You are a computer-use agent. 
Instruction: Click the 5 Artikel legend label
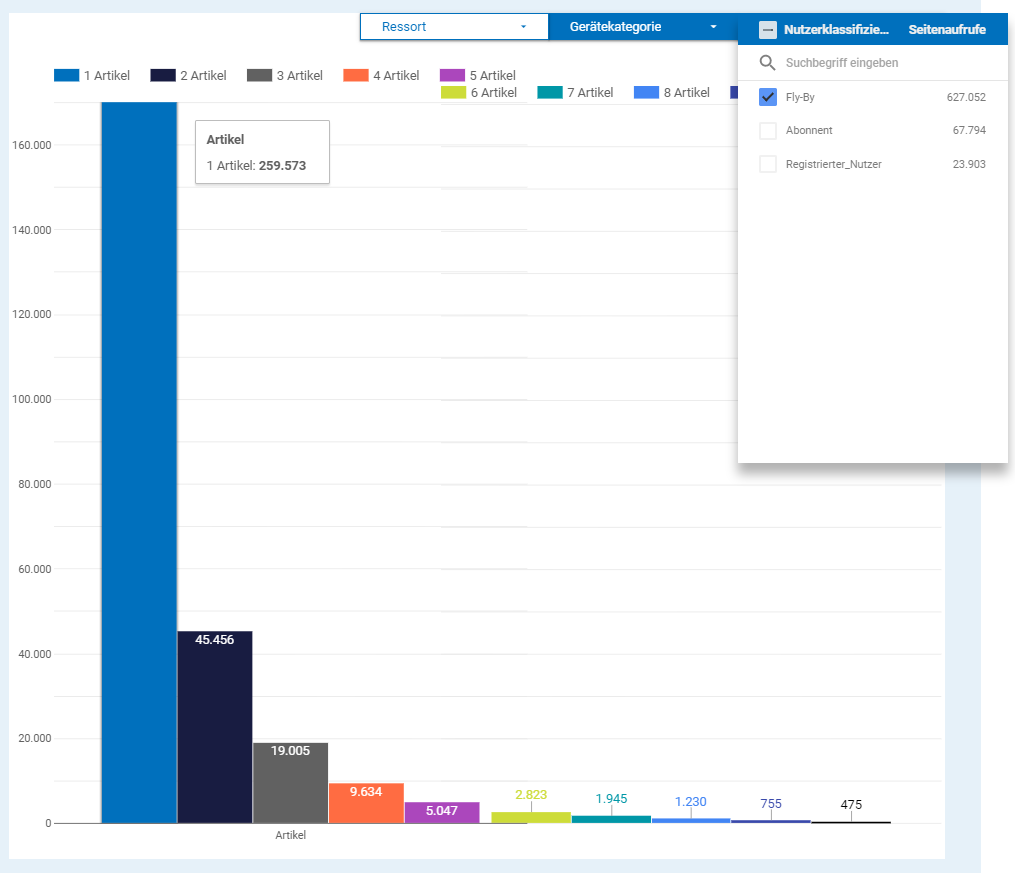click(492, 75)
